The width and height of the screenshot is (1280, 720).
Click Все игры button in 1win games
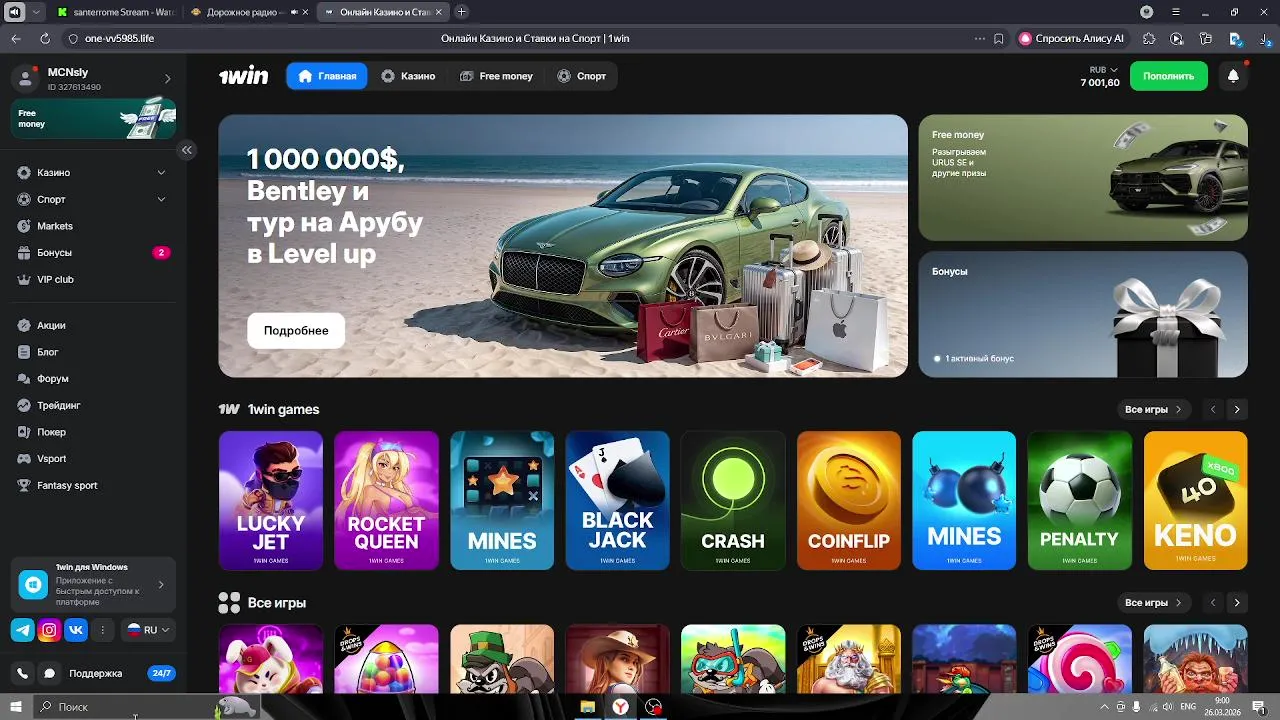pyautogui.click(x=1153, y=409)
